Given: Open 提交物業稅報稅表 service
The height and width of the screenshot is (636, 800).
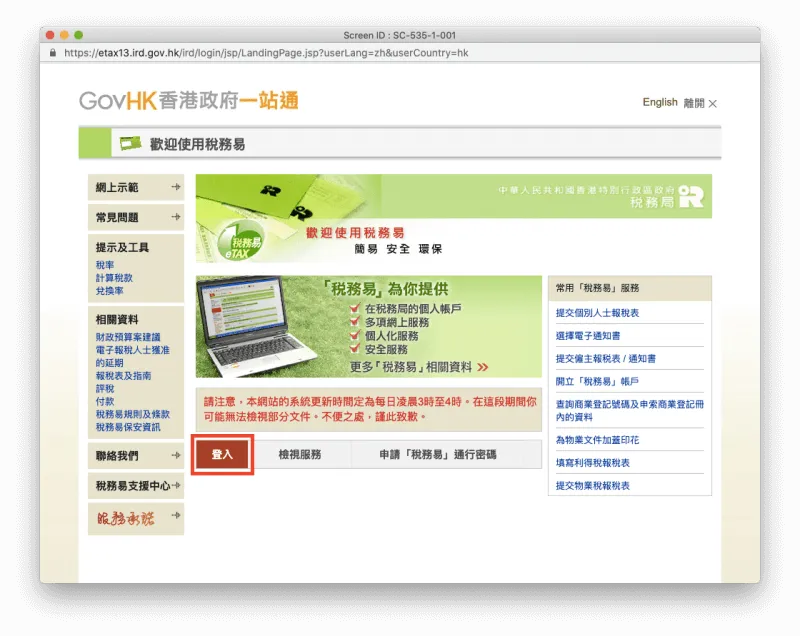Looking at the screenshot, I should 592,486.
